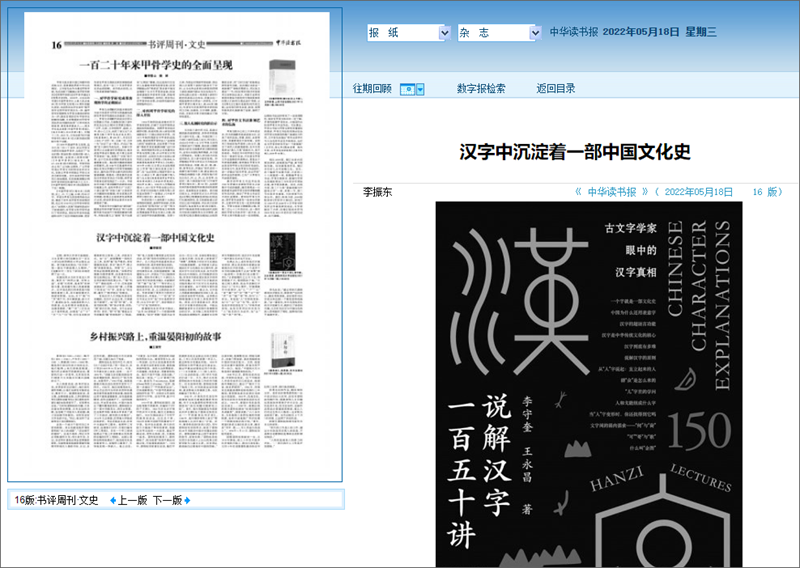Click the book cover thumbnail beside 甲骨学史 article

point(282,78)
